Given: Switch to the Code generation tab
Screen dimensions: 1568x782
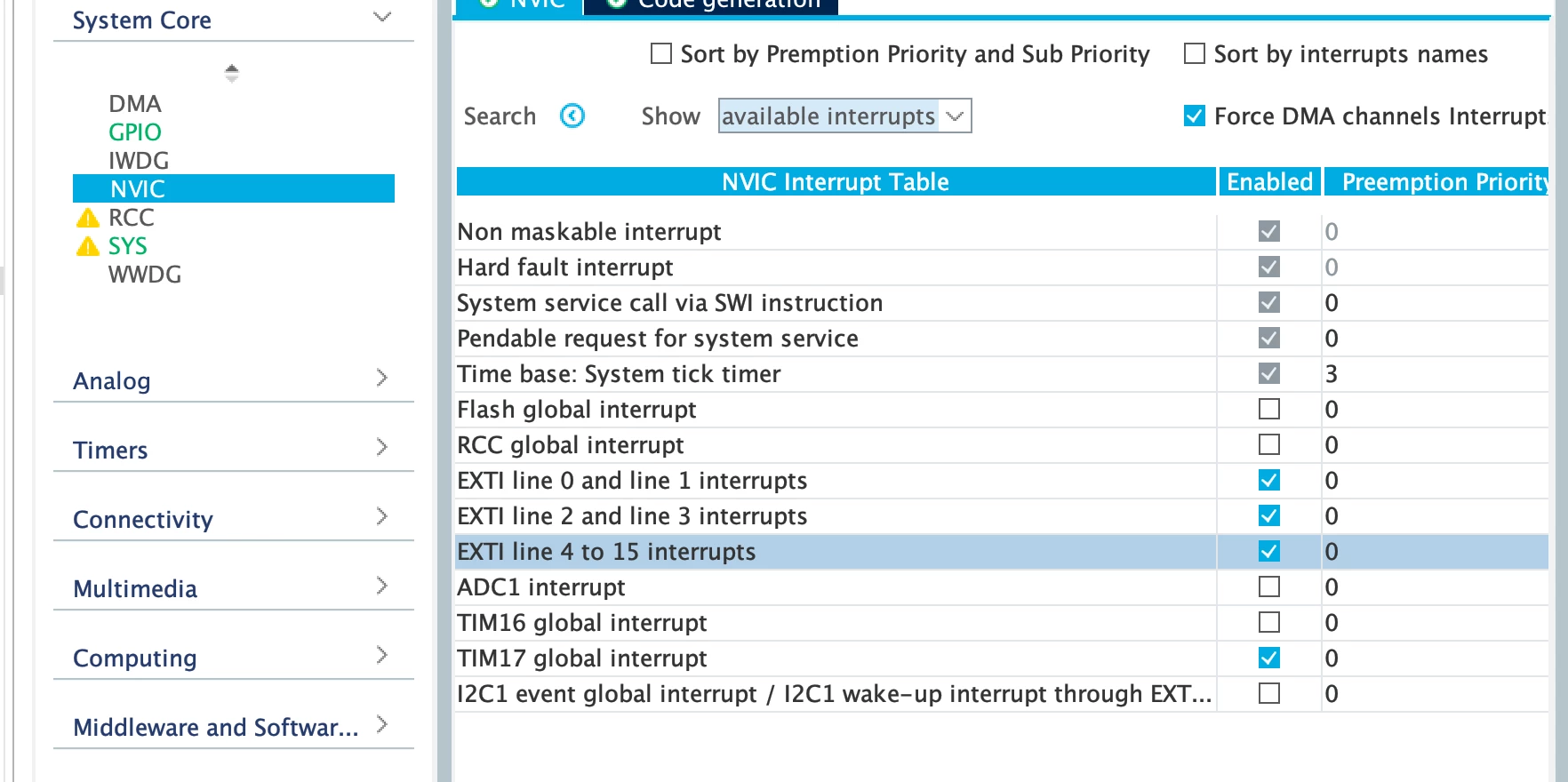Looking at the screenshot, I should [x=711, y=5].
